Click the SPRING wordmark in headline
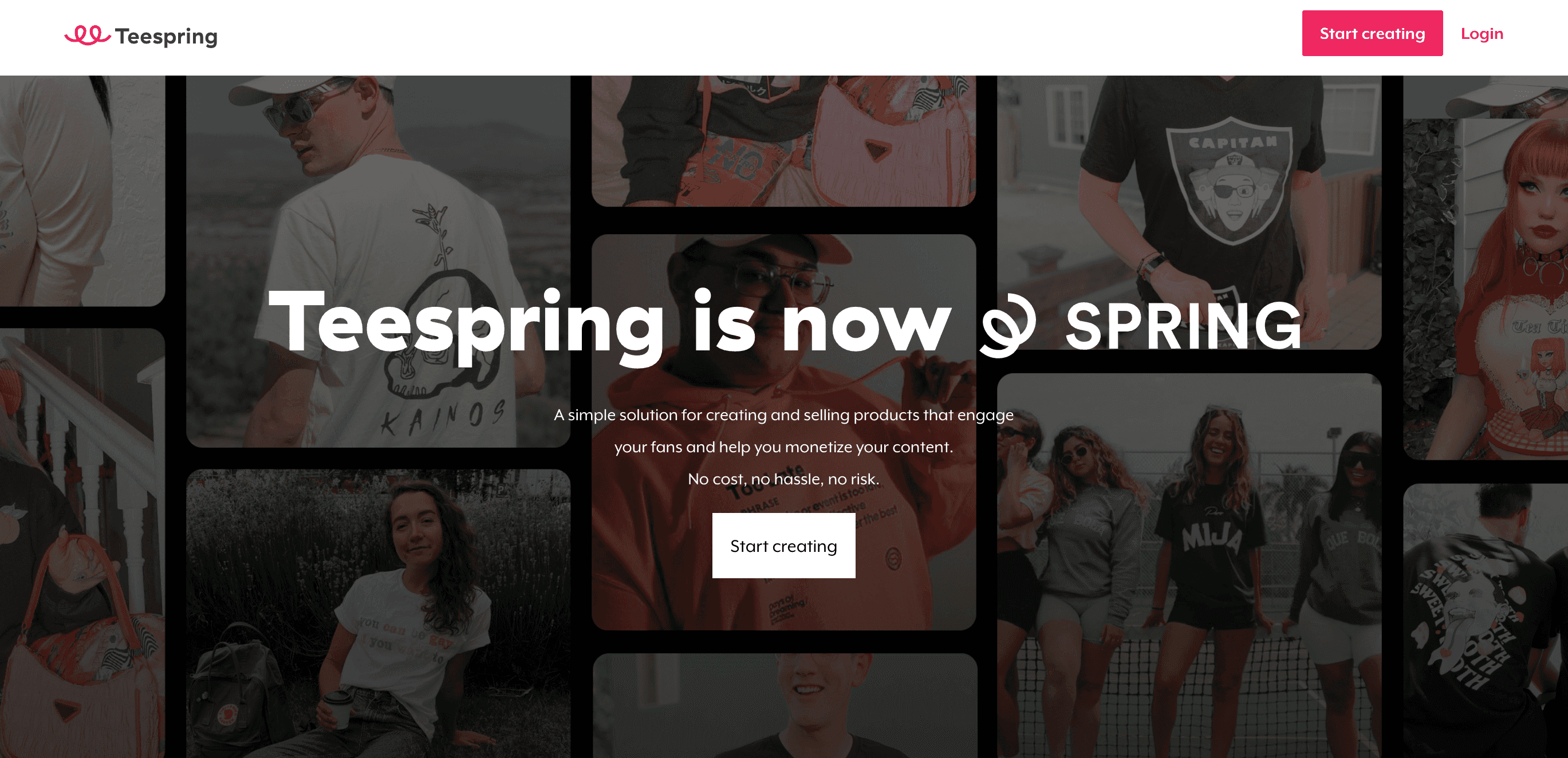Screen dimensions: 1568x758 pyautogui.click(x=1183, y=327)
